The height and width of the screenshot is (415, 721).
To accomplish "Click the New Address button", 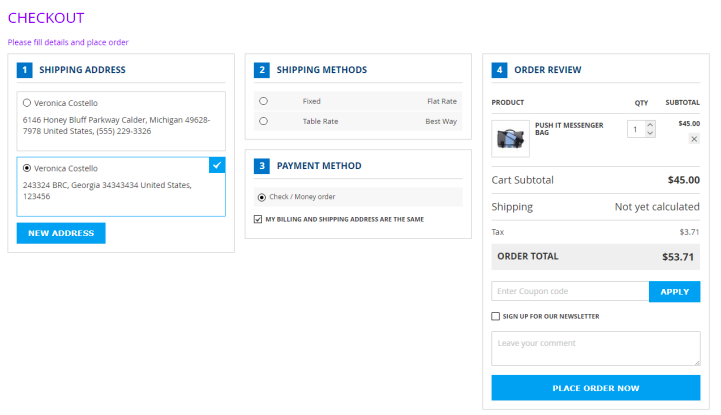I will pos(61,233).
